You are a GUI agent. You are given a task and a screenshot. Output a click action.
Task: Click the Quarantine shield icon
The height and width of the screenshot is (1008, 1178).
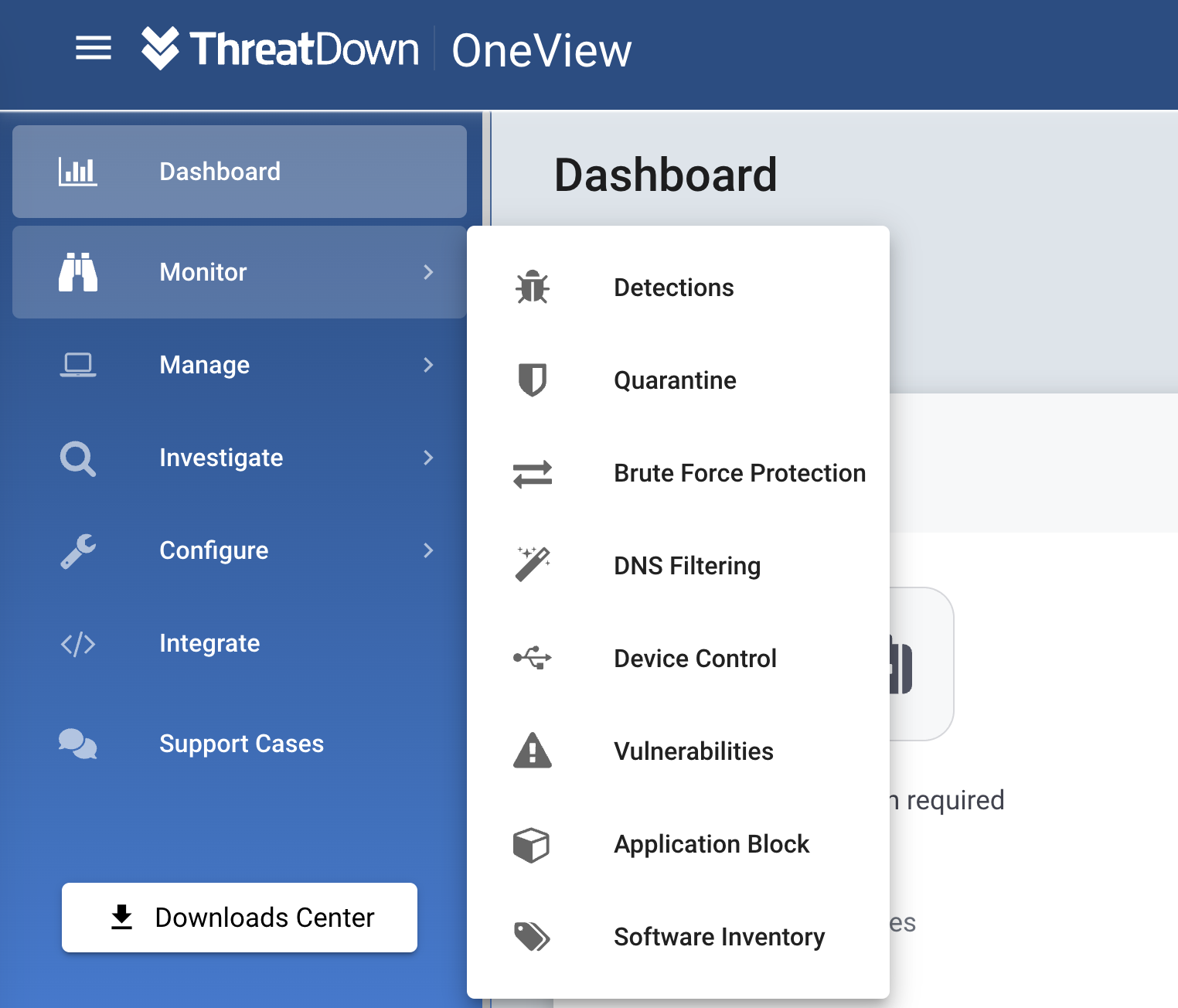(533, 380)
